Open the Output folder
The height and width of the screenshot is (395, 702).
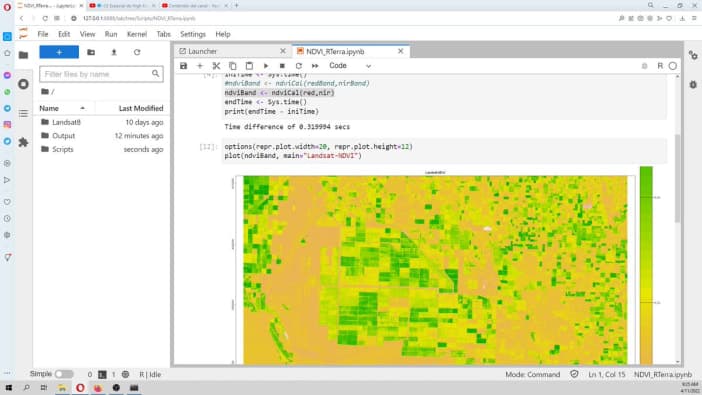tap(101, 136)
